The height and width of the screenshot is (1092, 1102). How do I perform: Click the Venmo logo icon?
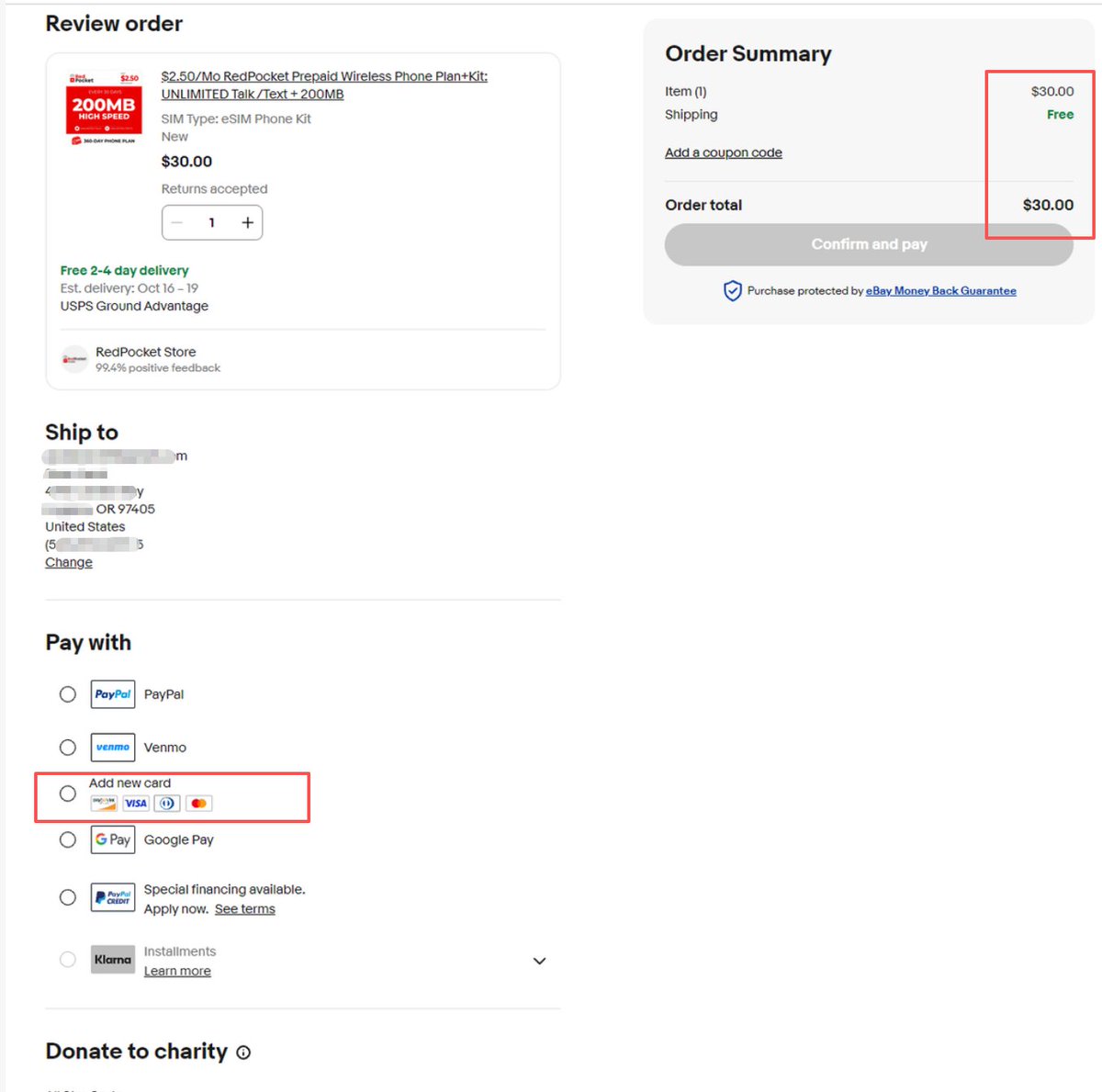[x=113, y=748]
